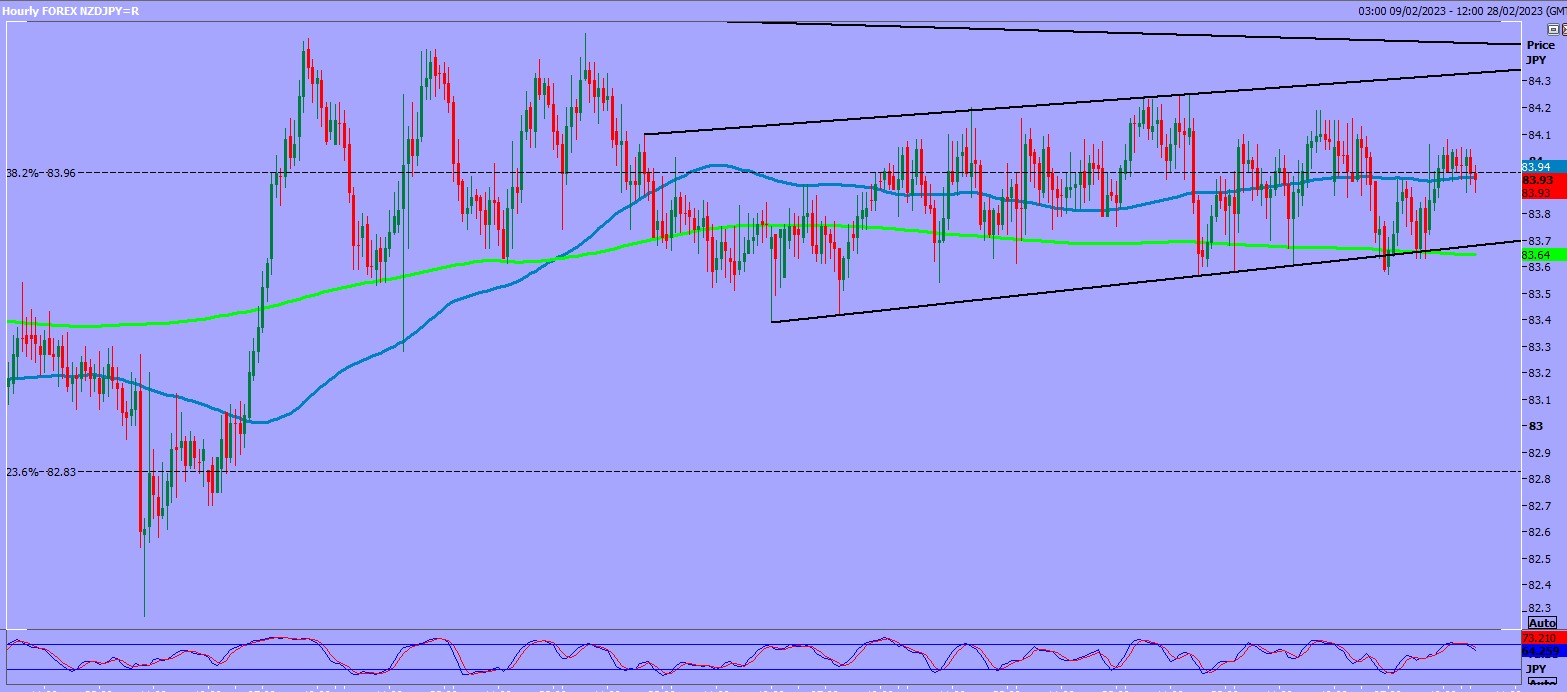Click the Hourly FOREX NZDJPY=R chart title

(70, 11)
